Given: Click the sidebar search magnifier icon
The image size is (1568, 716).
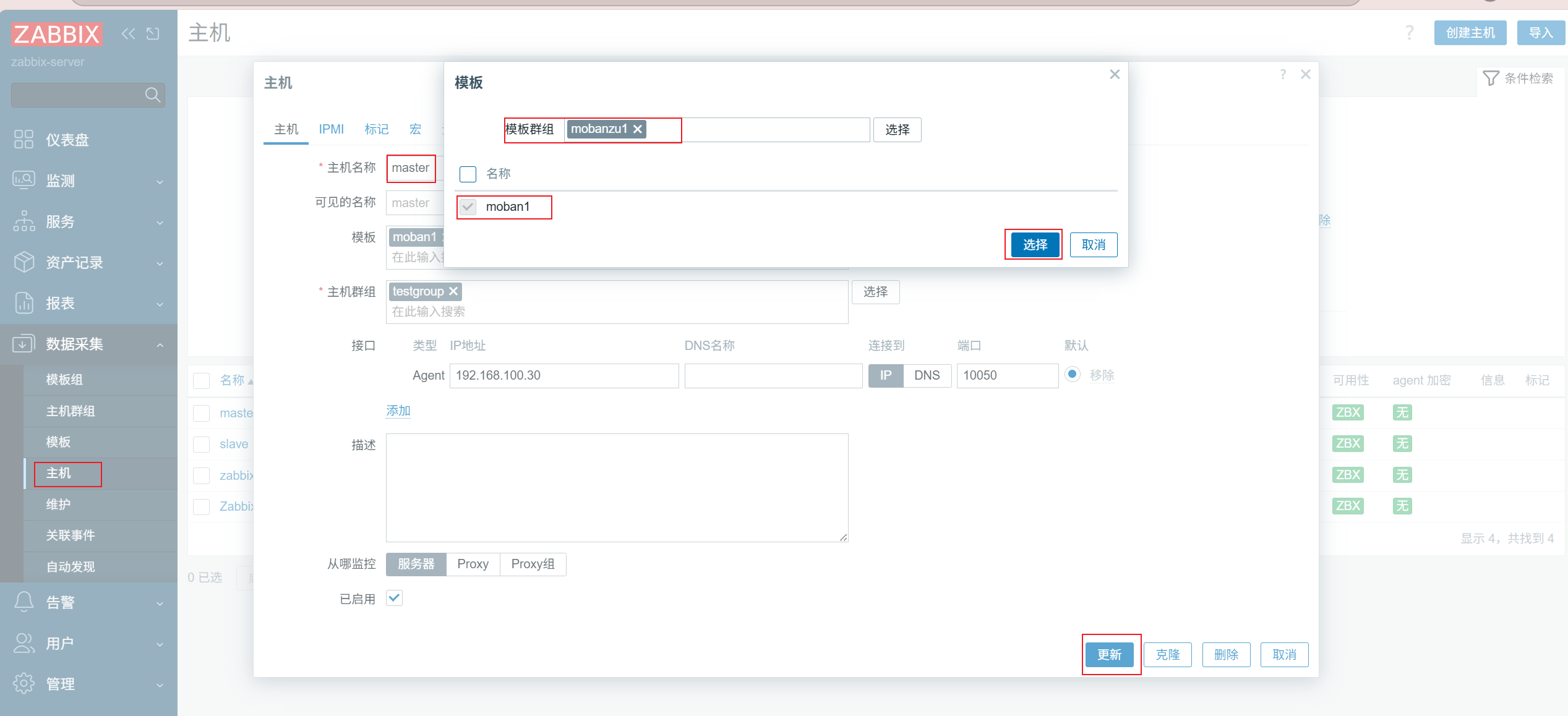Looking at the screenshot, I should click(152, 95).
